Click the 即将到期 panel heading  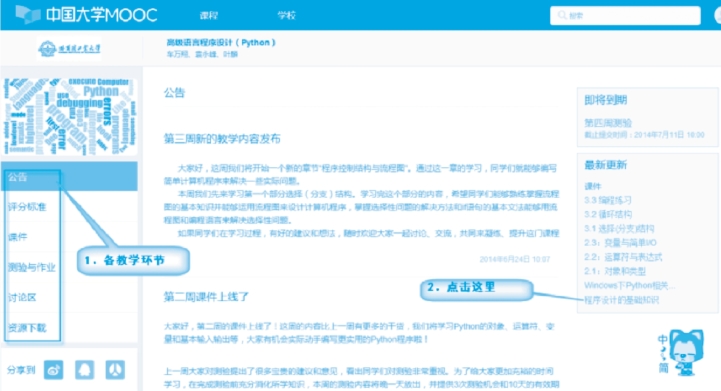[x=606, y=100]
